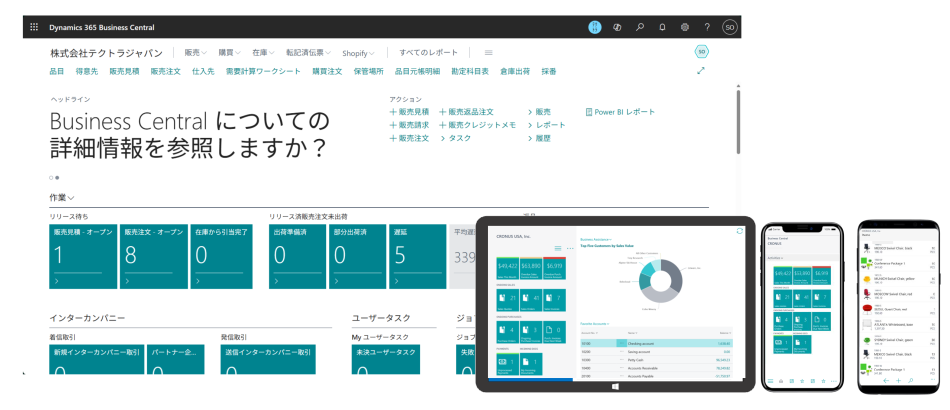Open the SD user account avatar
This screenshot has height=410, width=950.
click(730, 27)
